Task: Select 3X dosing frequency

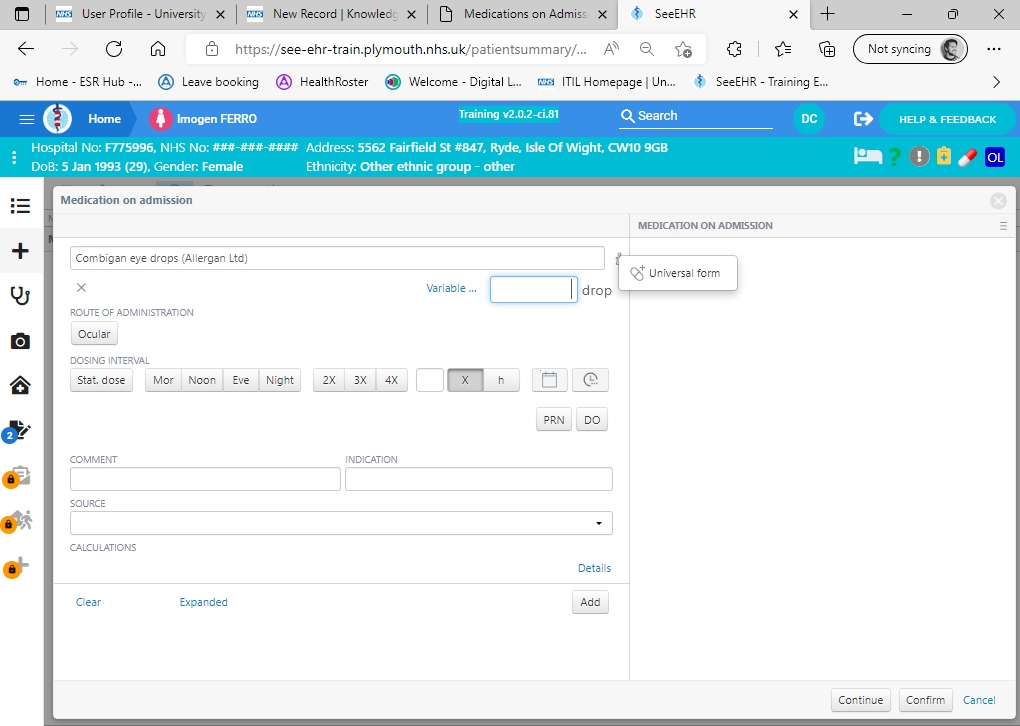Action: click(360, 380)
